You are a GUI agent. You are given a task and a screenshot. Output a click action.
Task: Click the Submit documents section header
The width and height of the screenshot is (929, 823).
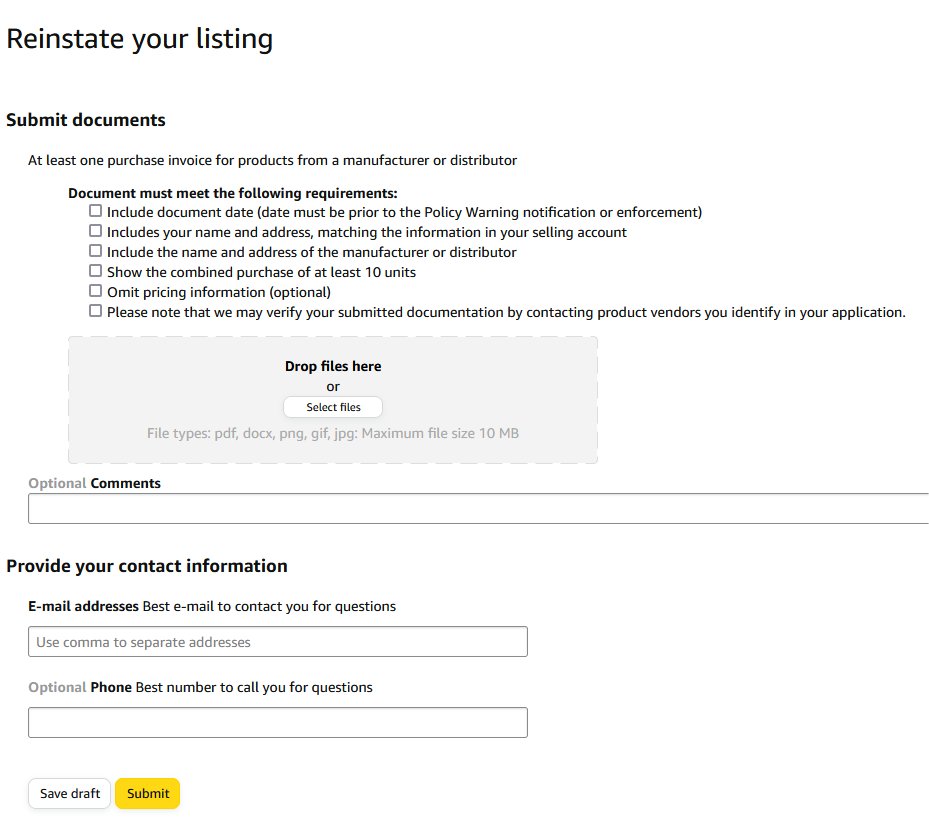click(86, 119)
